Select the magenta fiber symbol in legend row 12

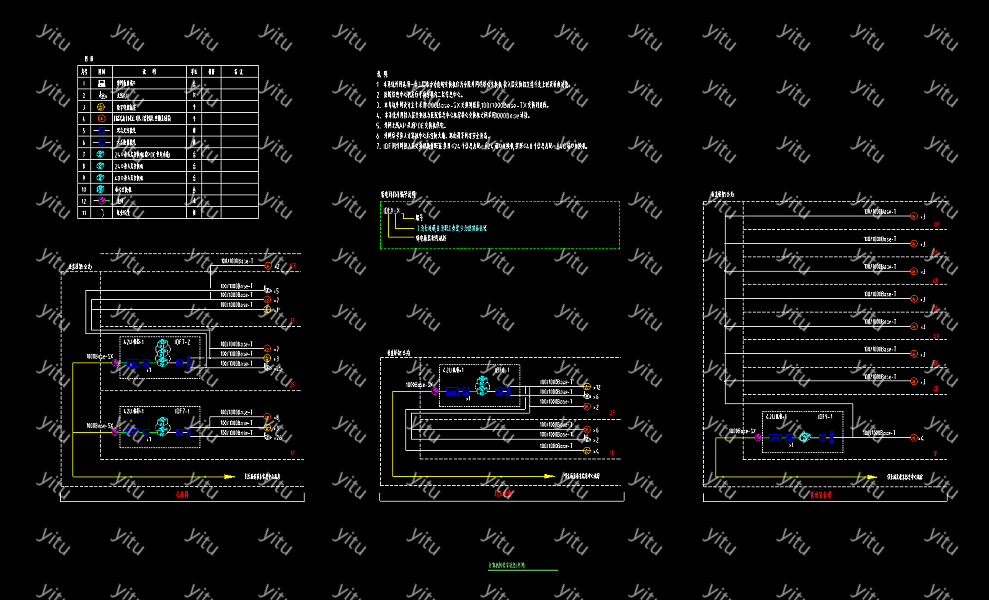click(x=101, y=201)
